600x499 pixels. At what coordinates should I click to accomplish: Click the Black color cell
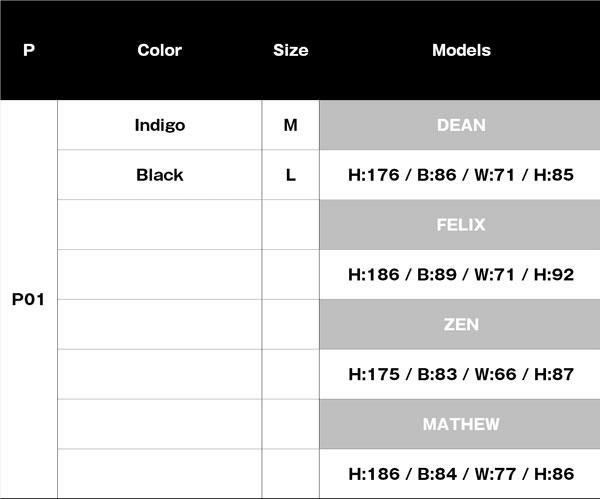click(160, 175)
